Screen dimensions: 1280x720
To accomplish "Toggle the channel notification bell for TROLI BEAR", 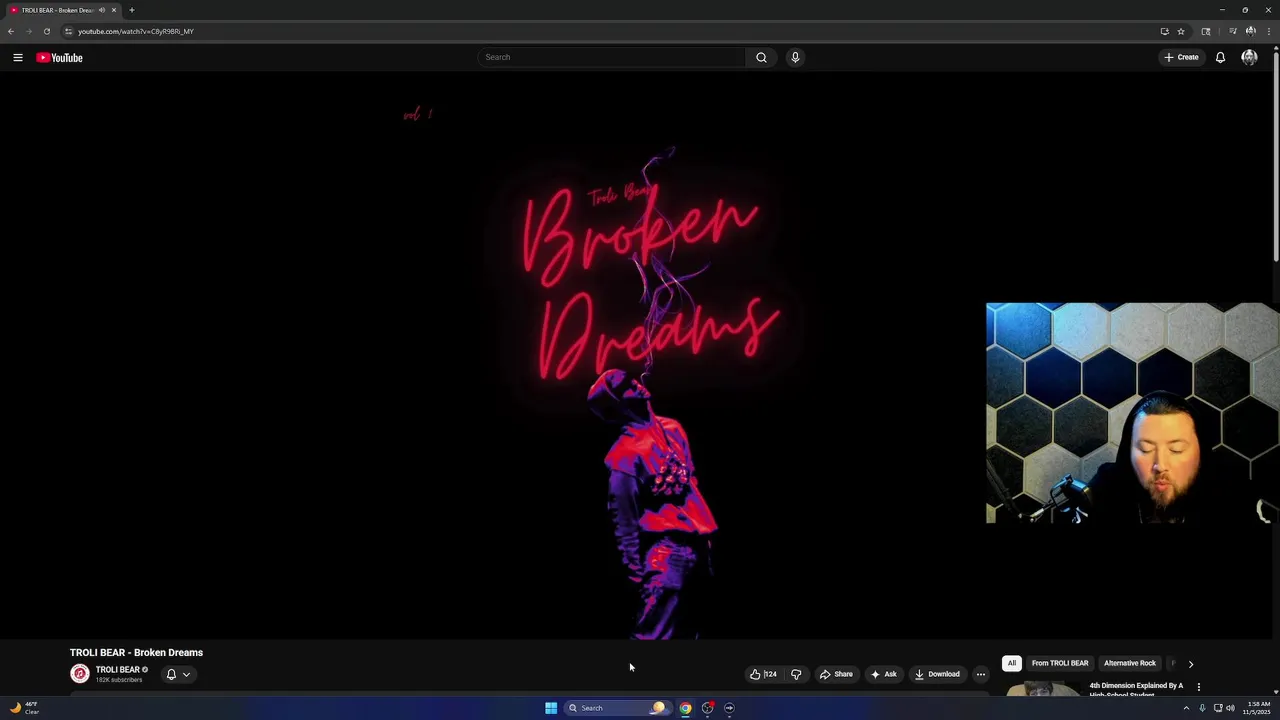I will (x=171, y=674).
